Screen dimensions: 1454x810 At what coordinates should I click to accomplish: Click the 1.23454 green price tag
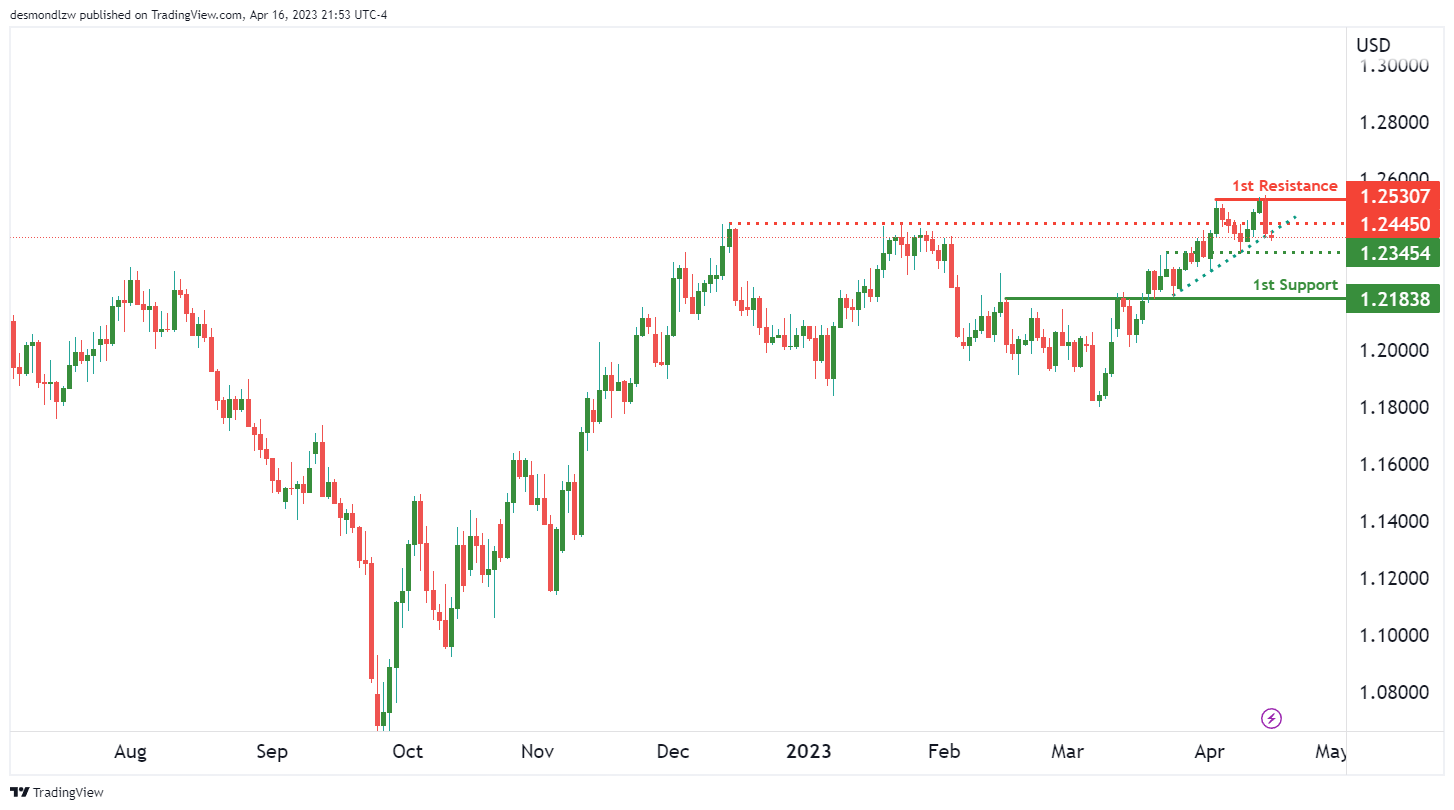(1393, 251)
